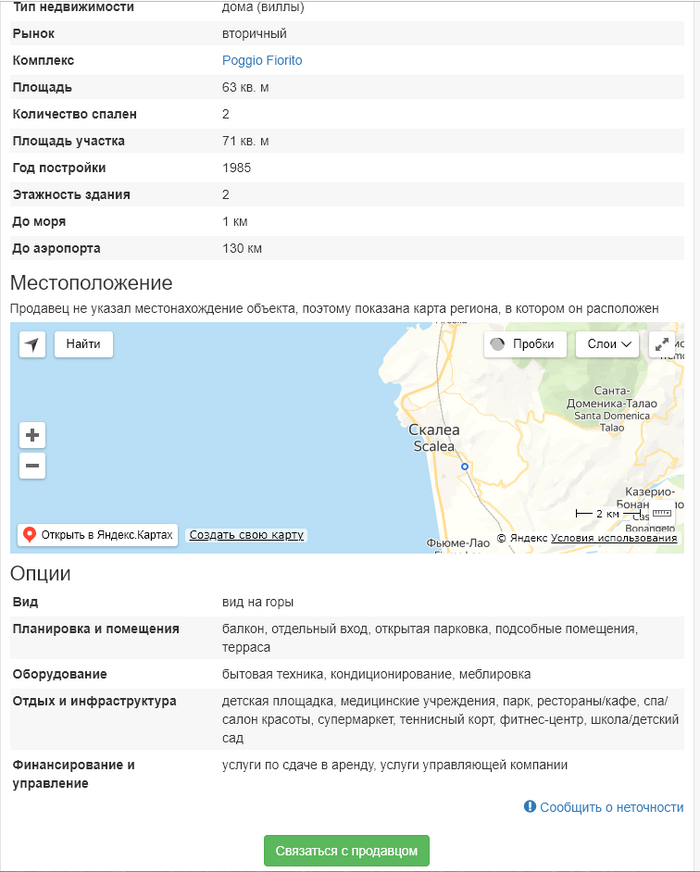Expand the map to fullscreen
The width and height of the screenshot is (700, 872).
662,344
